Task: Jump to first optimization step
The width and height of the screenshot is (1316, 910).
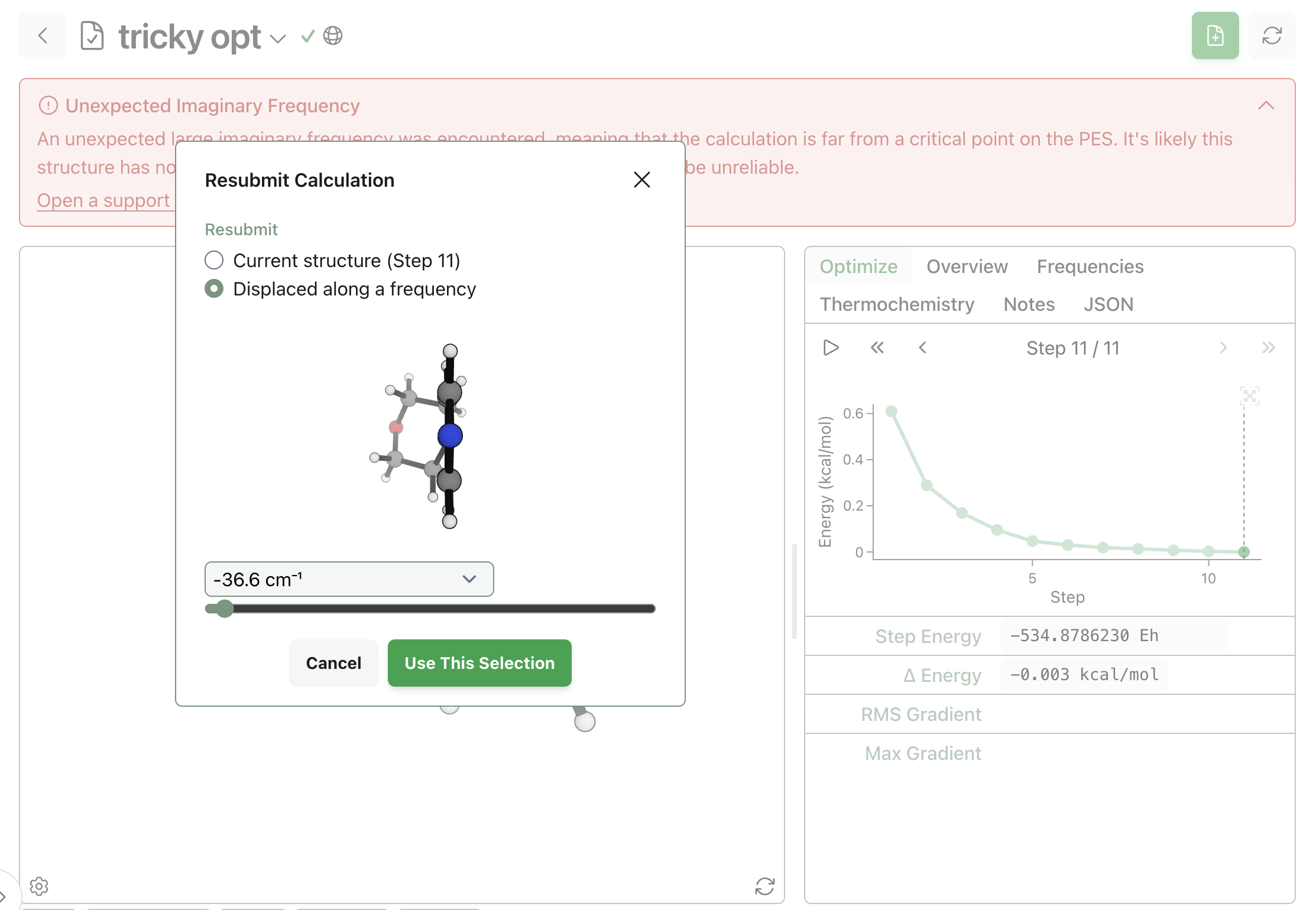Action: (x=877, y=348)
